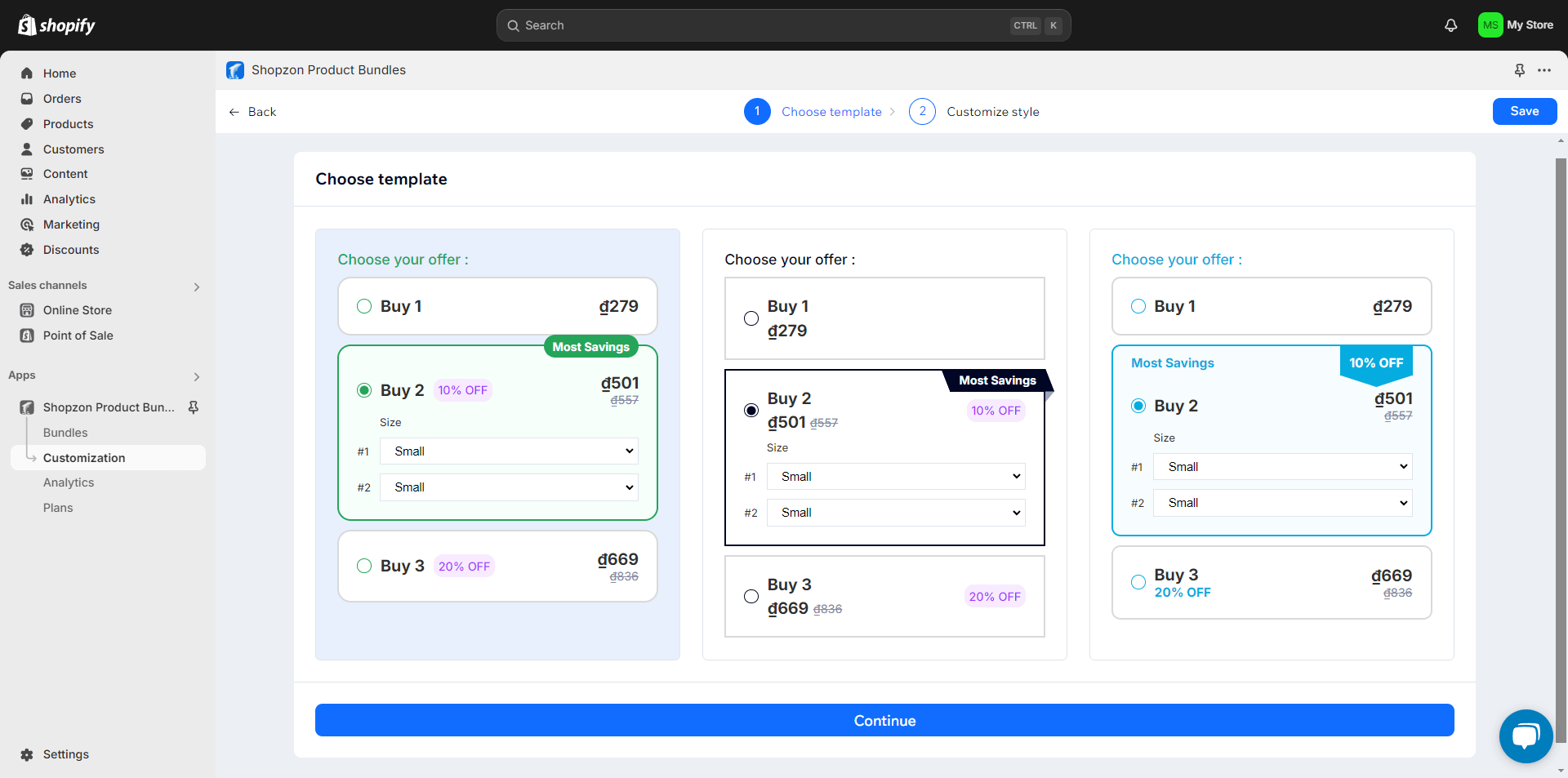Click the Settings gear icon

[27, 754]
